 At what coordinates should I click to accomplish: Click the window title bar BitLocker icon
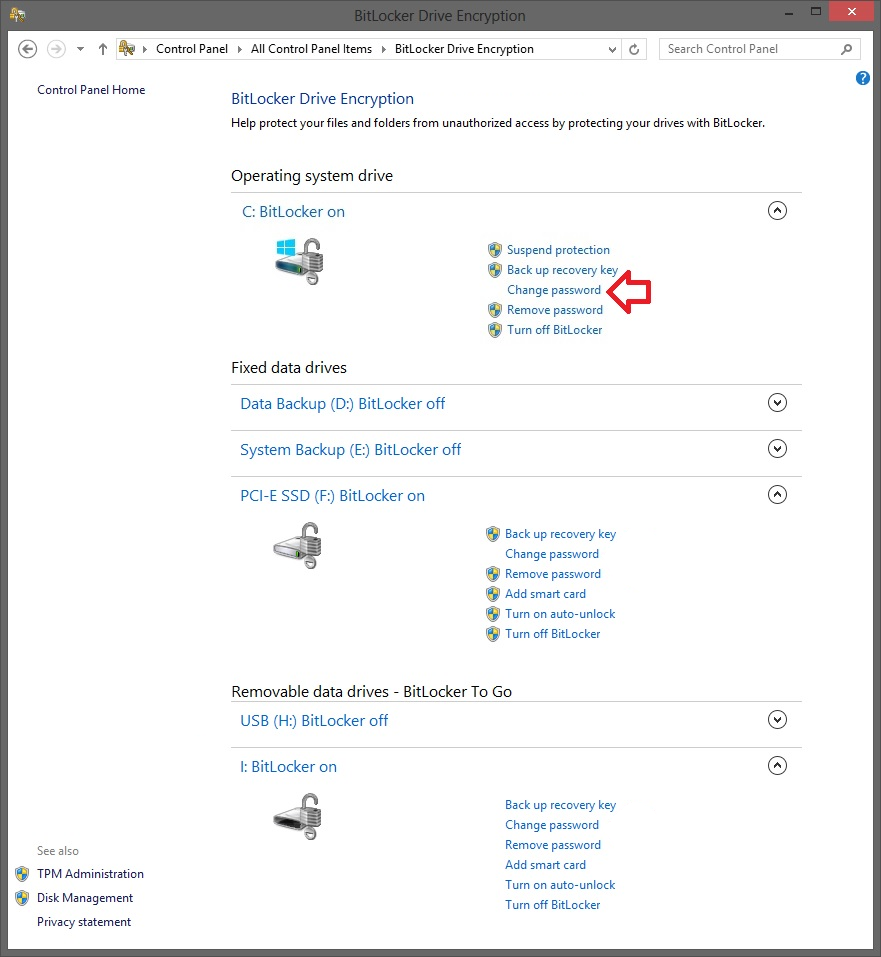(x=17, y=15)
